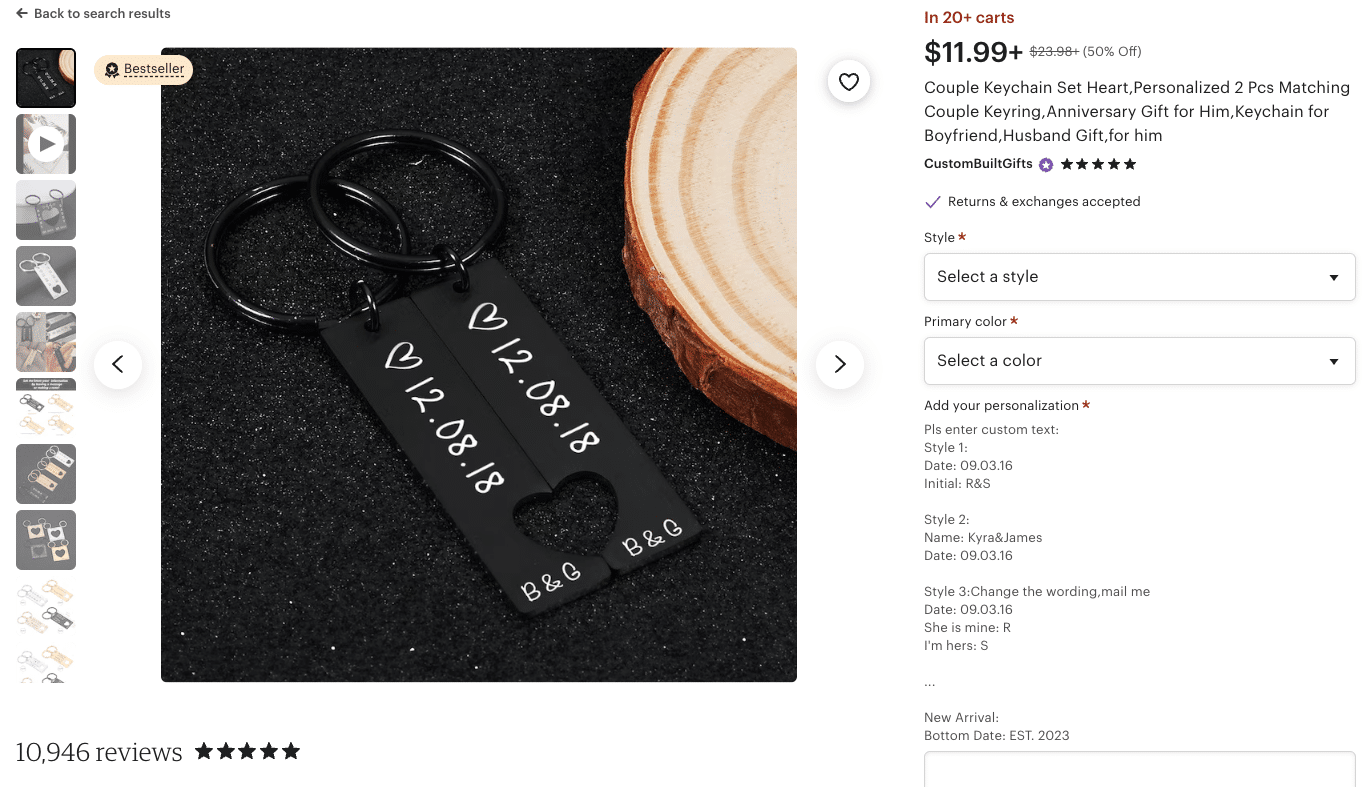Click the Bestseller badge
The image size is (1371, 787).
click(x=144, y=69)
